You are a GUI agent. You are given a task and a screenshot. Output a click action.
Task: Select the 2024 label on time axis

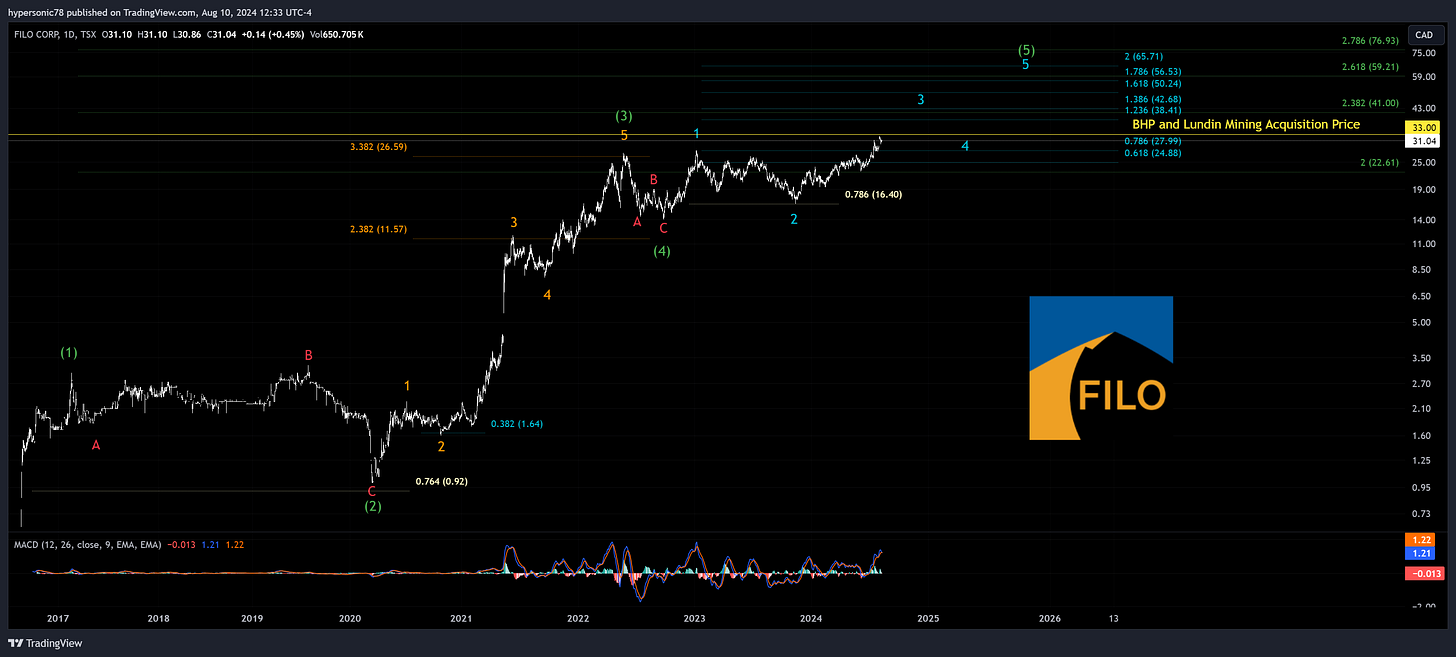click(811, 618)
